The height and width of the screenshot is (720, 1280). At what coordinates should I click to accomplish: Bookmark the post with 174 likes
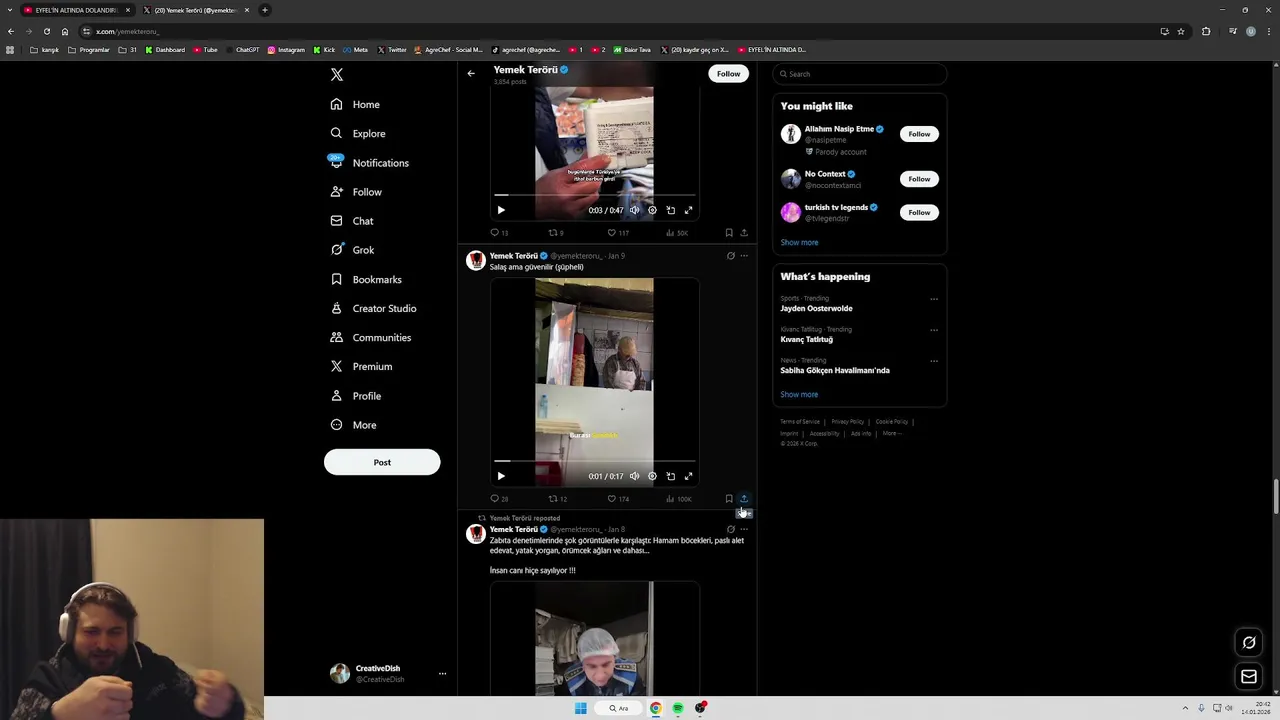tap(729, 499)
